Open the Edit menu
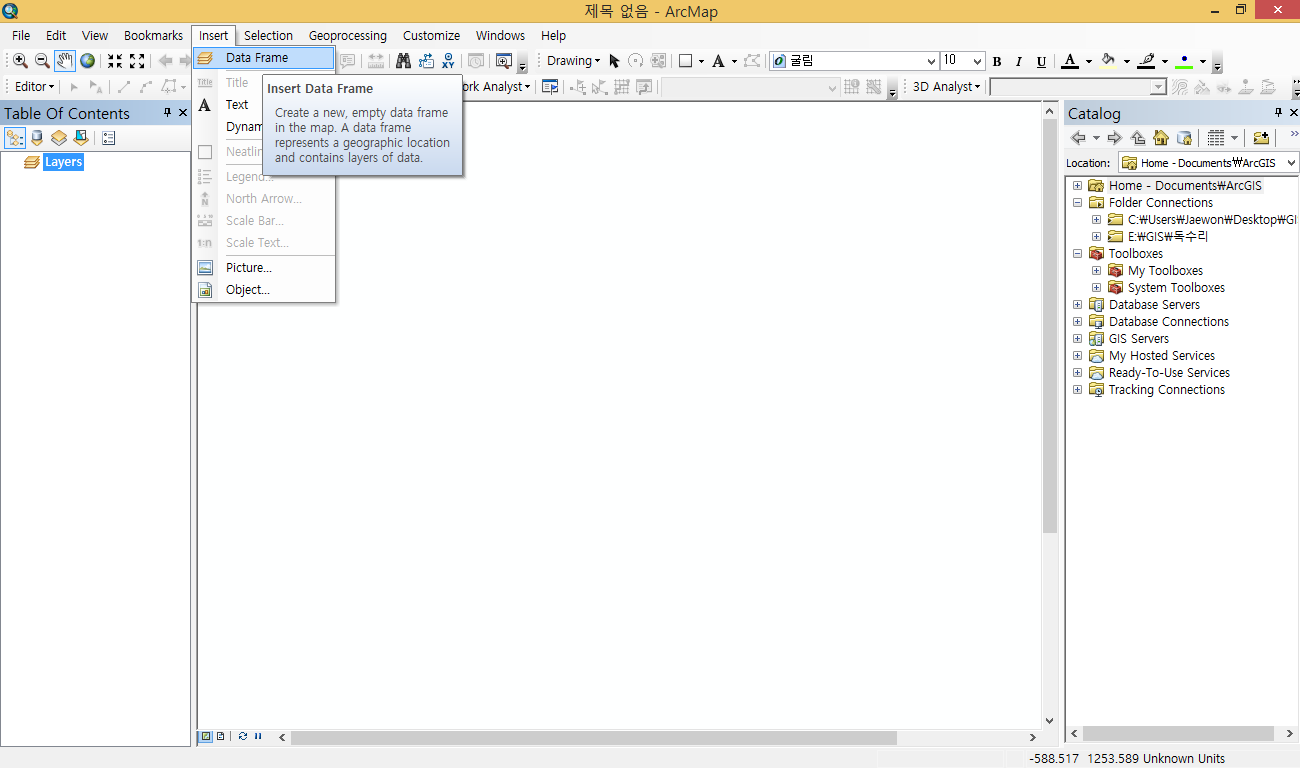 [56, 35]
